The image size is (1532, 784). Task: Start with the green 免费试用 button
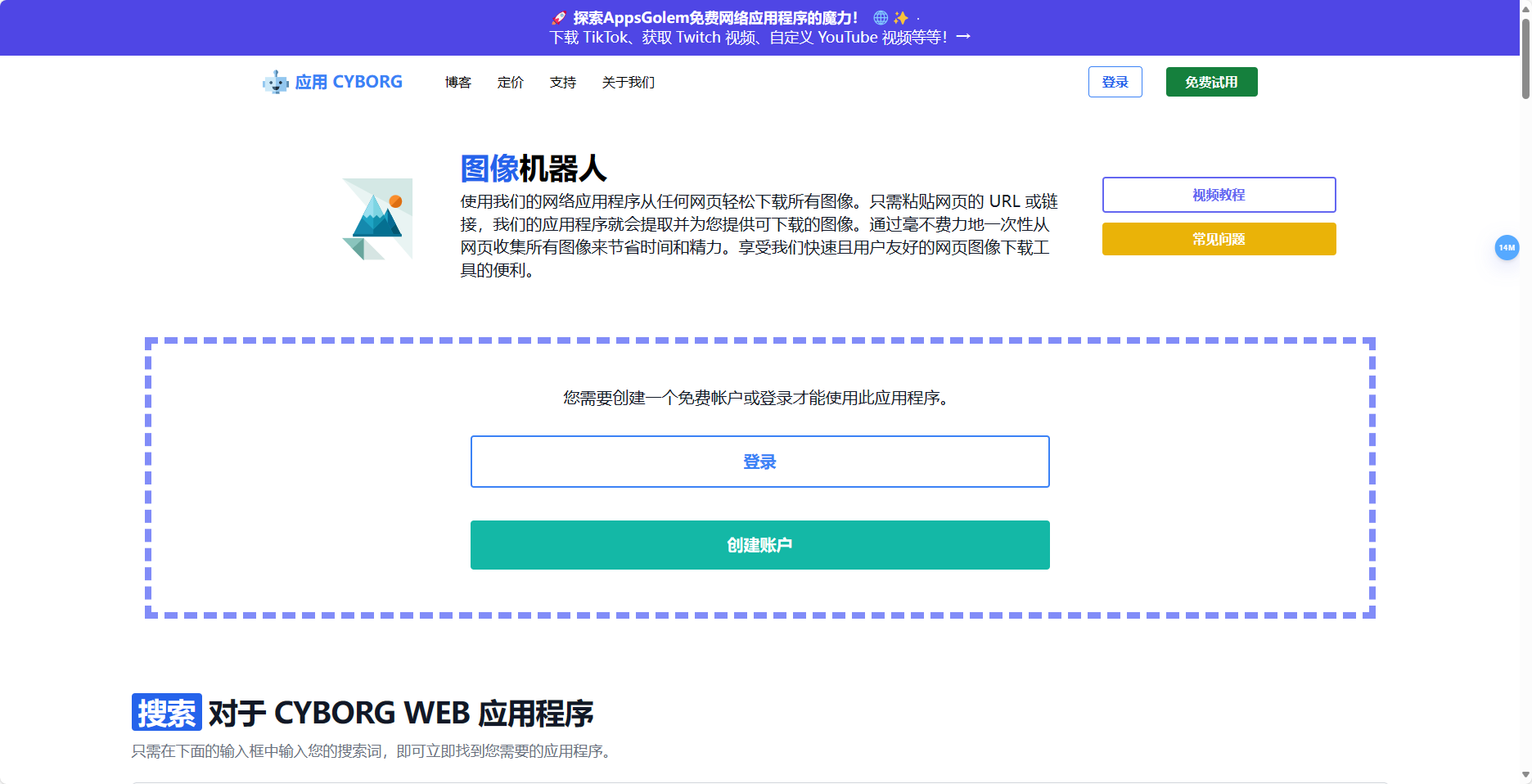(x=1212, y=82)
